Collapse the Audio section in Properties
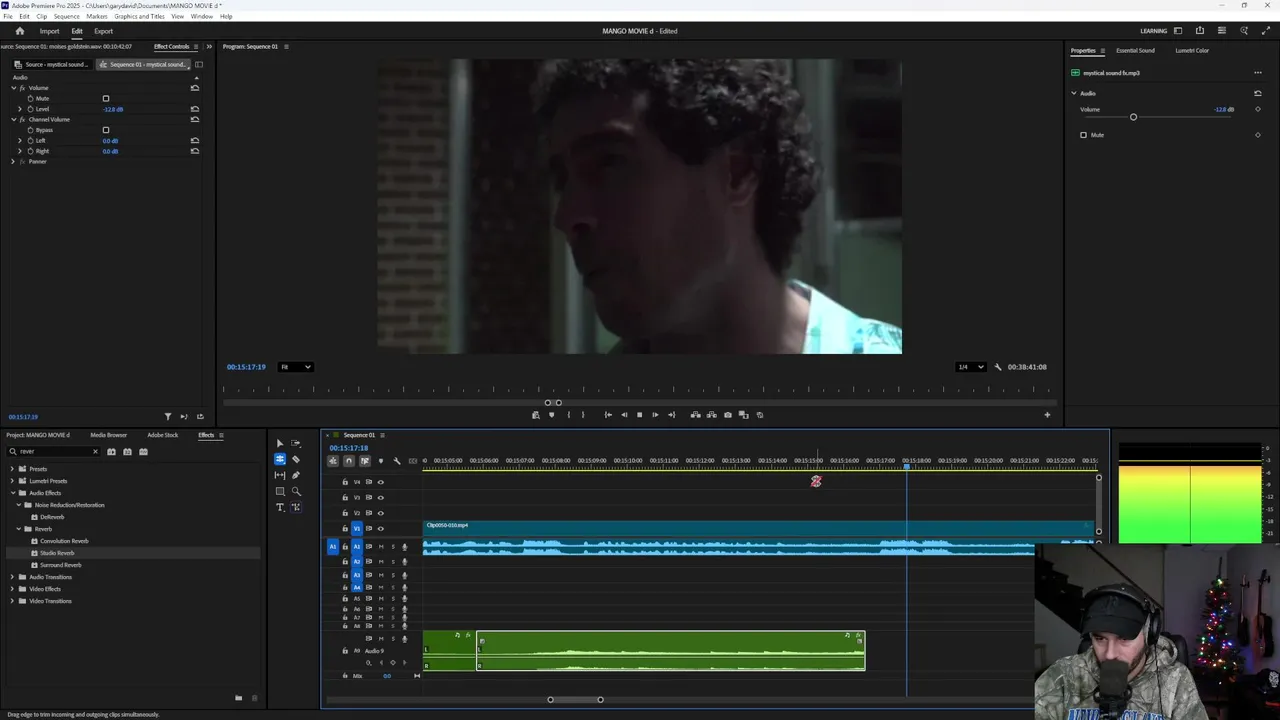The height and width of the screenshot is (720, 1280). tap(1074, 93)
